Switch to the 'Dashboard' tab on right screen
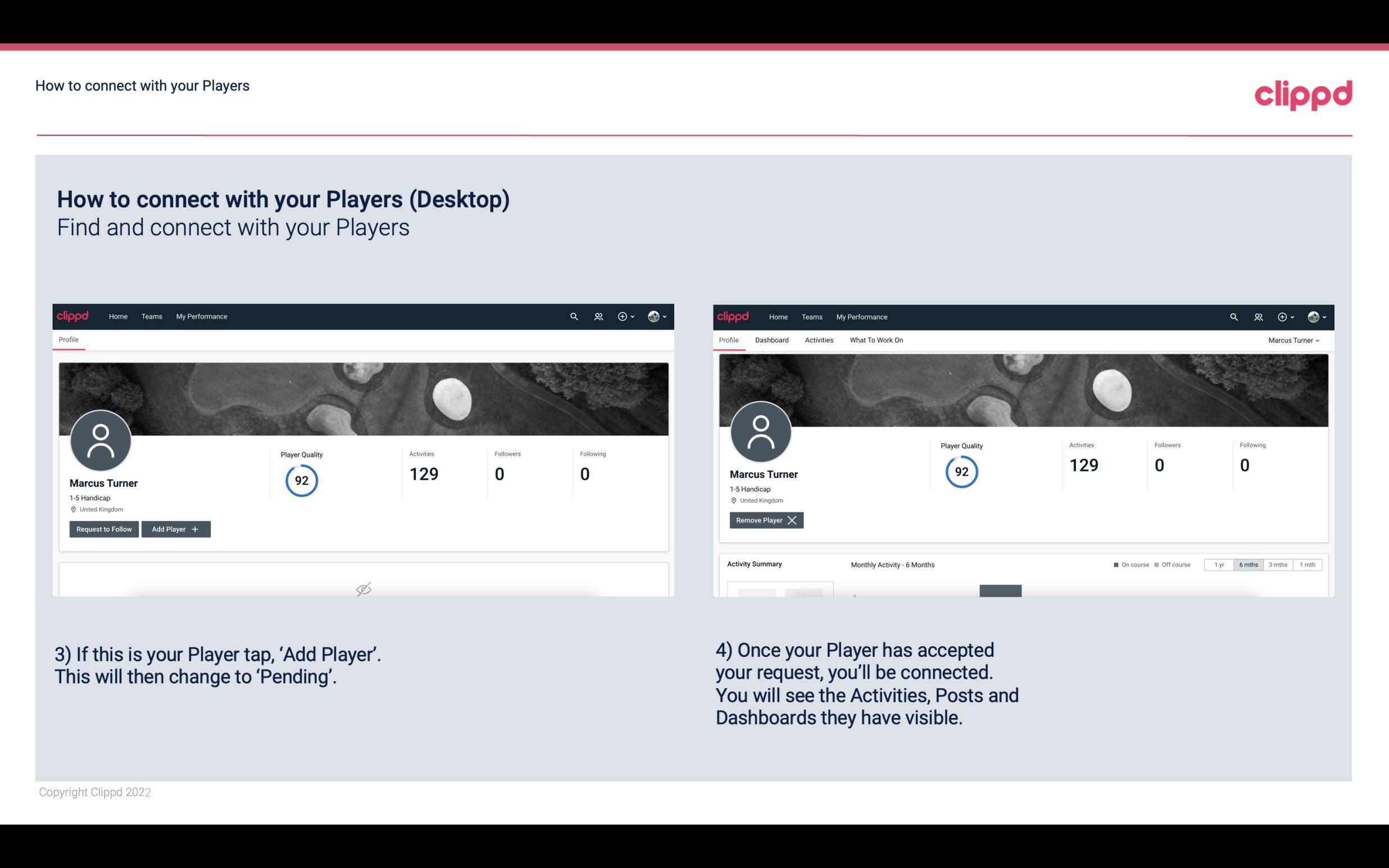1389x868 pixels. tap(770, 340)
